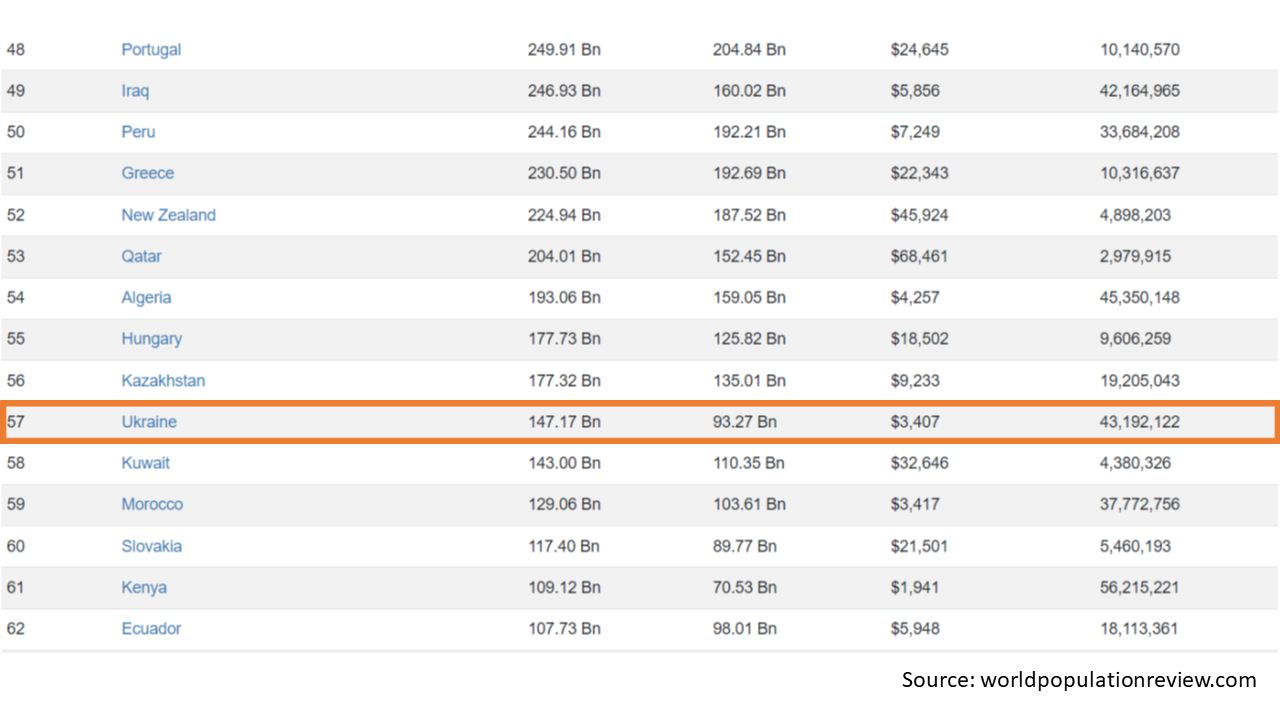Image resolution: width=1280 pixels, height=720 pixels.
Task: Click Ukraine's population value 43,192,122
Action: point(1139,422)
